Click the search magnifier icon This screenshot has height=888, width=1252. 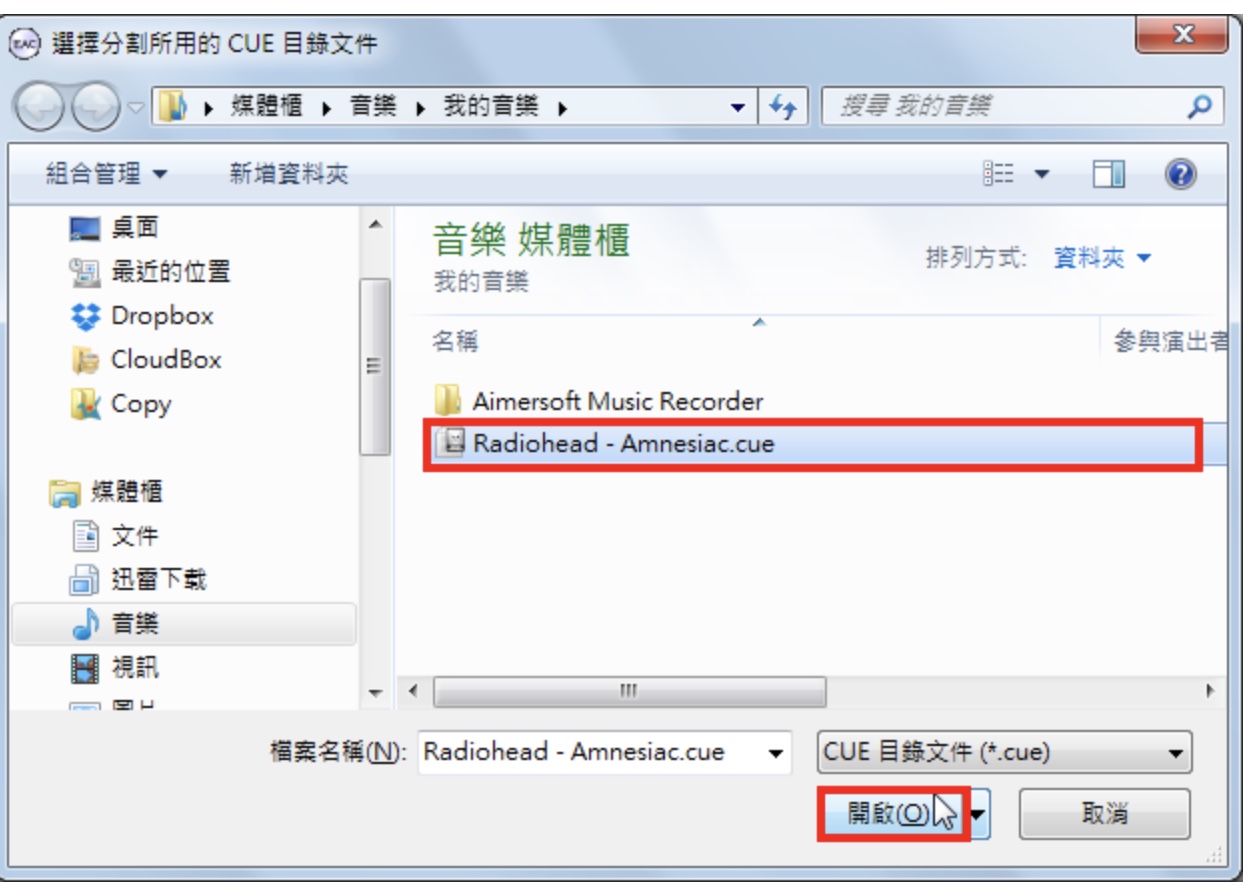coord(1202,106)
